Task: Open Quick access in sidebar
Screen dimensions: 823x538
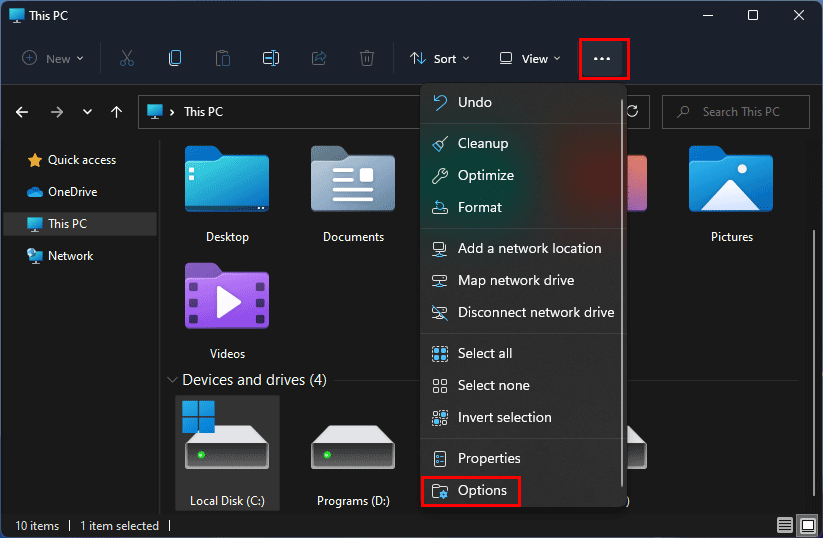Action: pyautogui.click(x=81, y=160)
